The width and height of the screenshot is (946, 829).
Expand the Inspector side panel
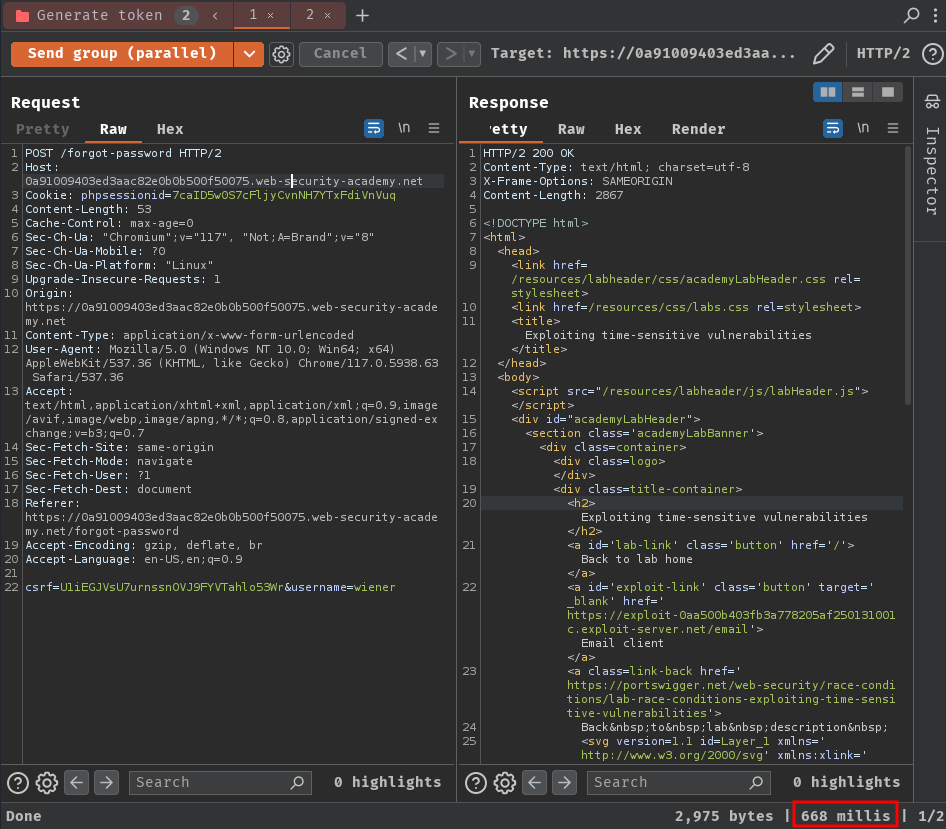tap(932, 171)
